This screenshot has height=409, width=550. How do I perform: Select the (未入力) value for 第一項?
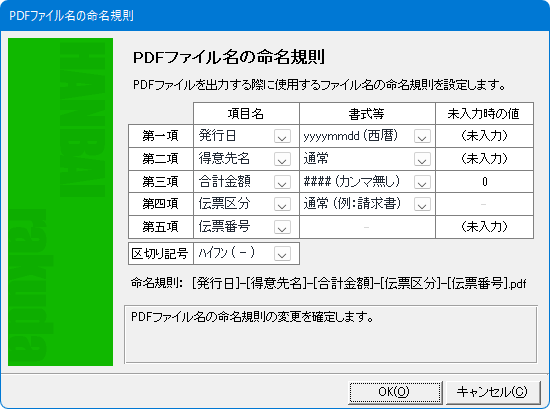coord(484,136)
